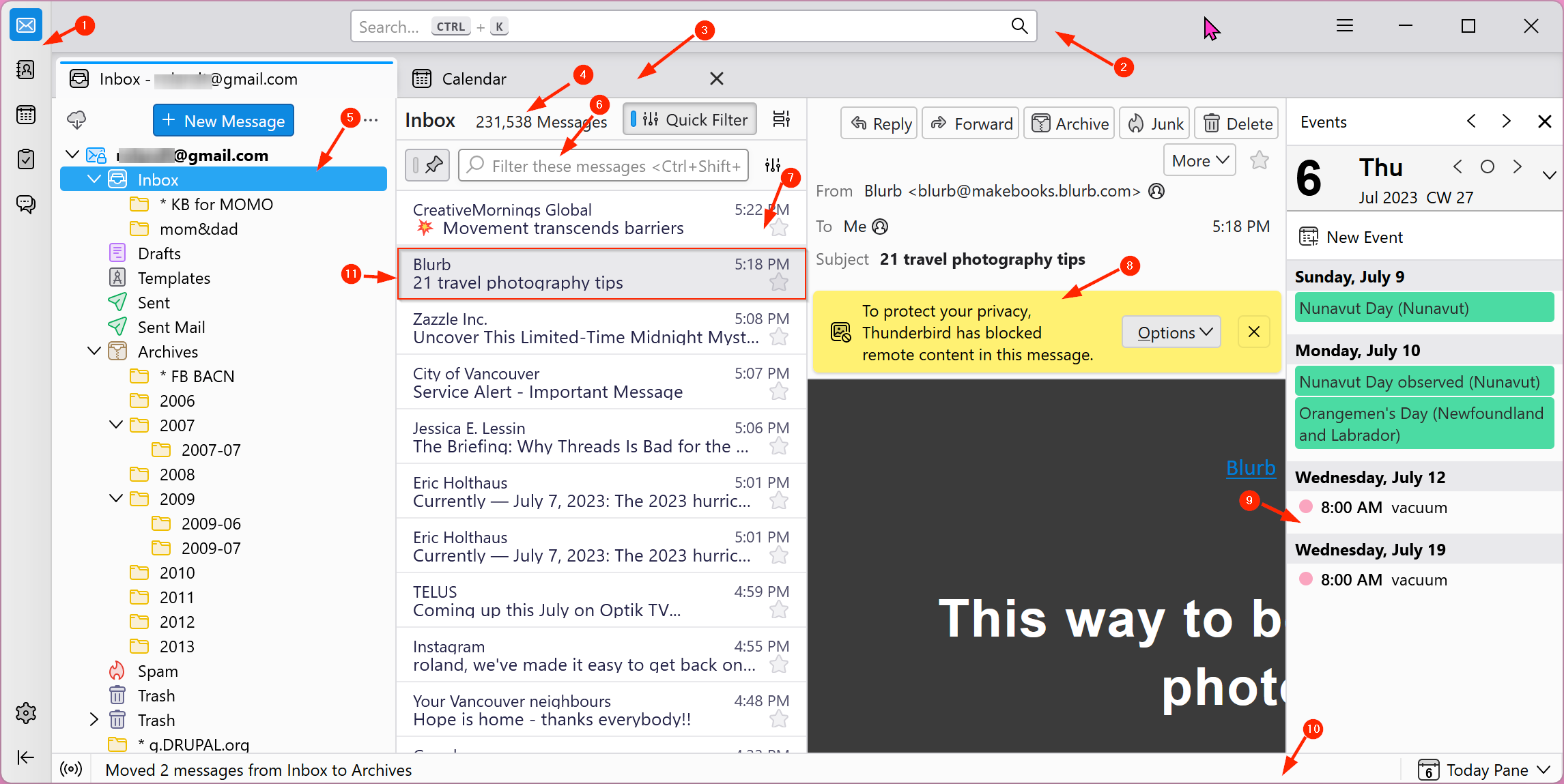This screenshot has height=784, width=1564.
Task: Open the More dropdown in the message header
Action: click(x=1199, y=160)
